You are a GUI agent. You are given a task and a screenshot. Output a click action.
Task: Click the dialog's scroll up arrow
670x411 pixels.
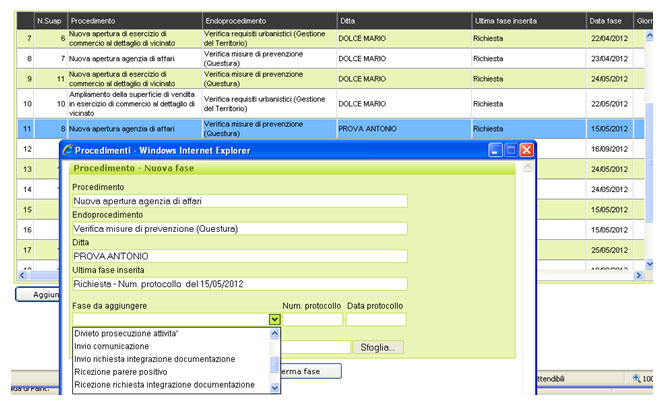click(528, 167)
